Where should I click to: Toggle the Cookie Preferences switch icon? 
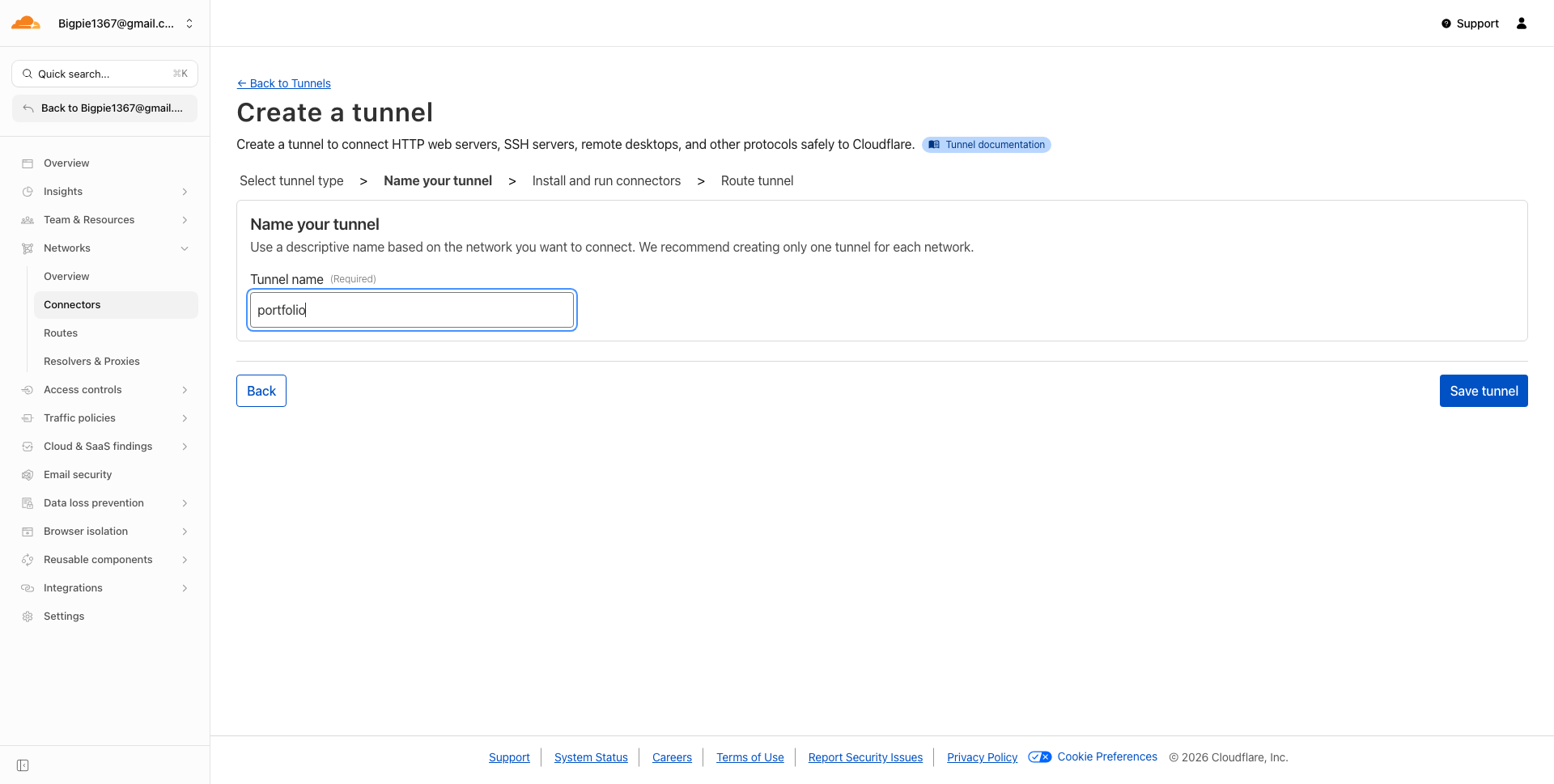click(x=1039, y=757)
